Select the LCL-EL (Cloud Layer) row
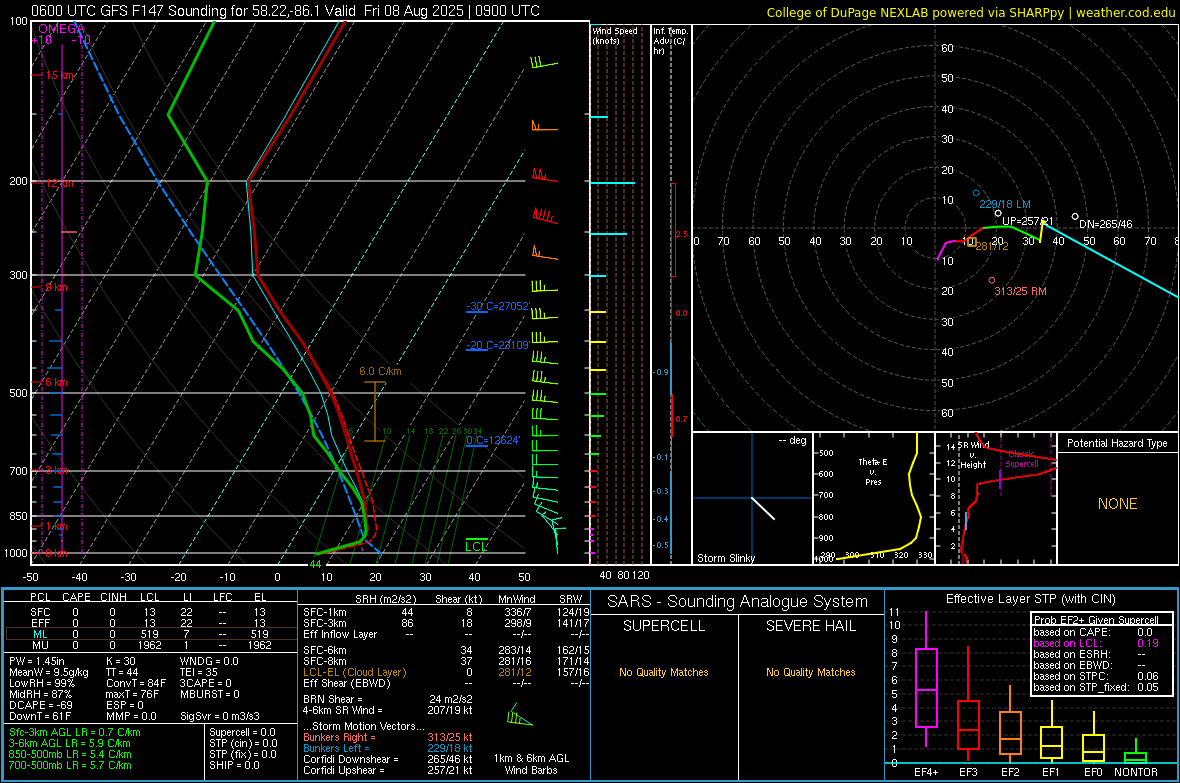The height and width of the screenshot is (783, 1180). click(x=446, y=672)
